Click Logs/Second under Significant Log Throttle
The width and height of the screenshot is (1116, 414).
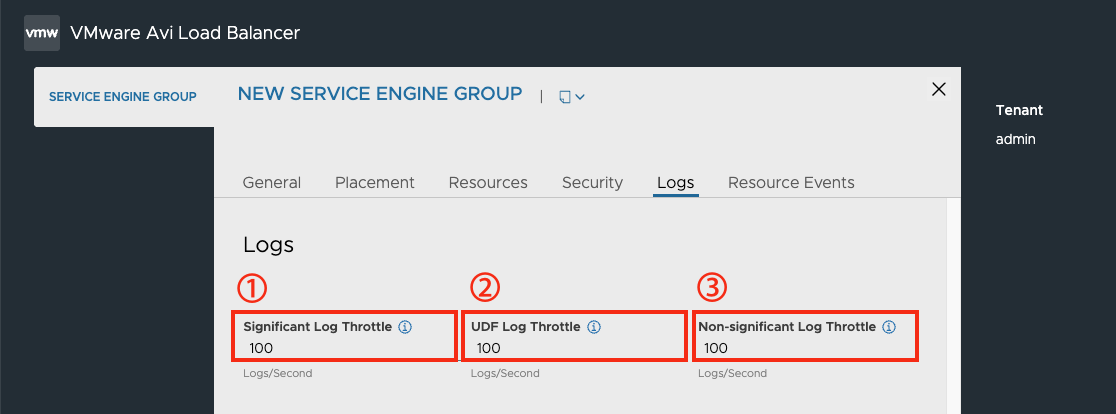pos(278,373)
